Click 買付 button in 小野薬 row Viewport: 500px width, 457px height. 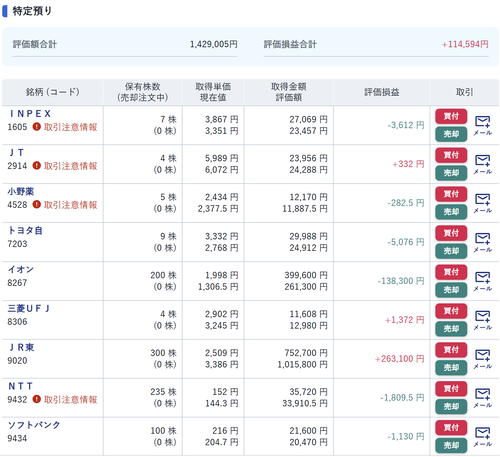[451, 194]
